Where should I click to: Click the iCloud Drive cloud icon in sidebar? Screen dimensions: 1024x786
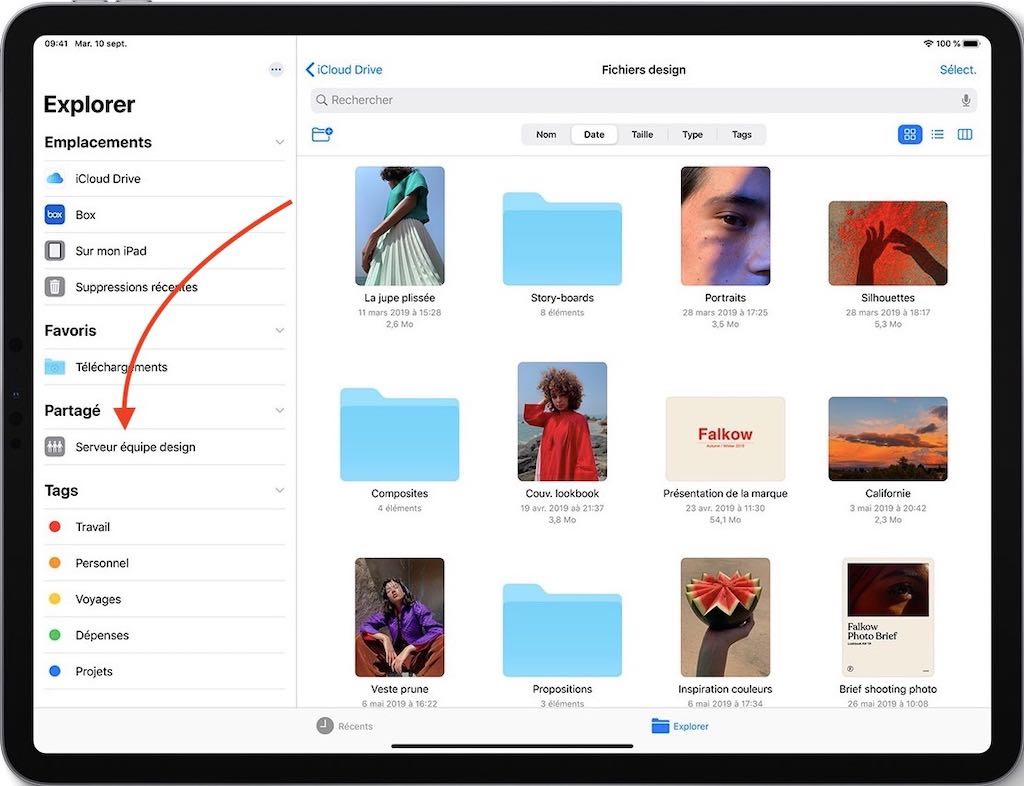(x=55, y=178)
